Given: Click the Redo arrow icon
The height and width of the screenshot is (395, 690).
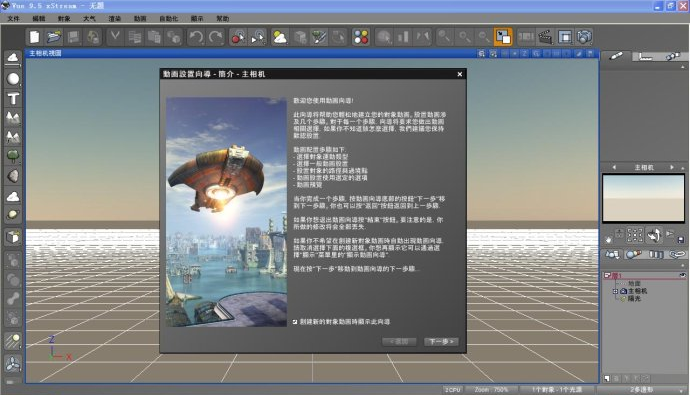Looking at the screenshot, I should (216, 37).
